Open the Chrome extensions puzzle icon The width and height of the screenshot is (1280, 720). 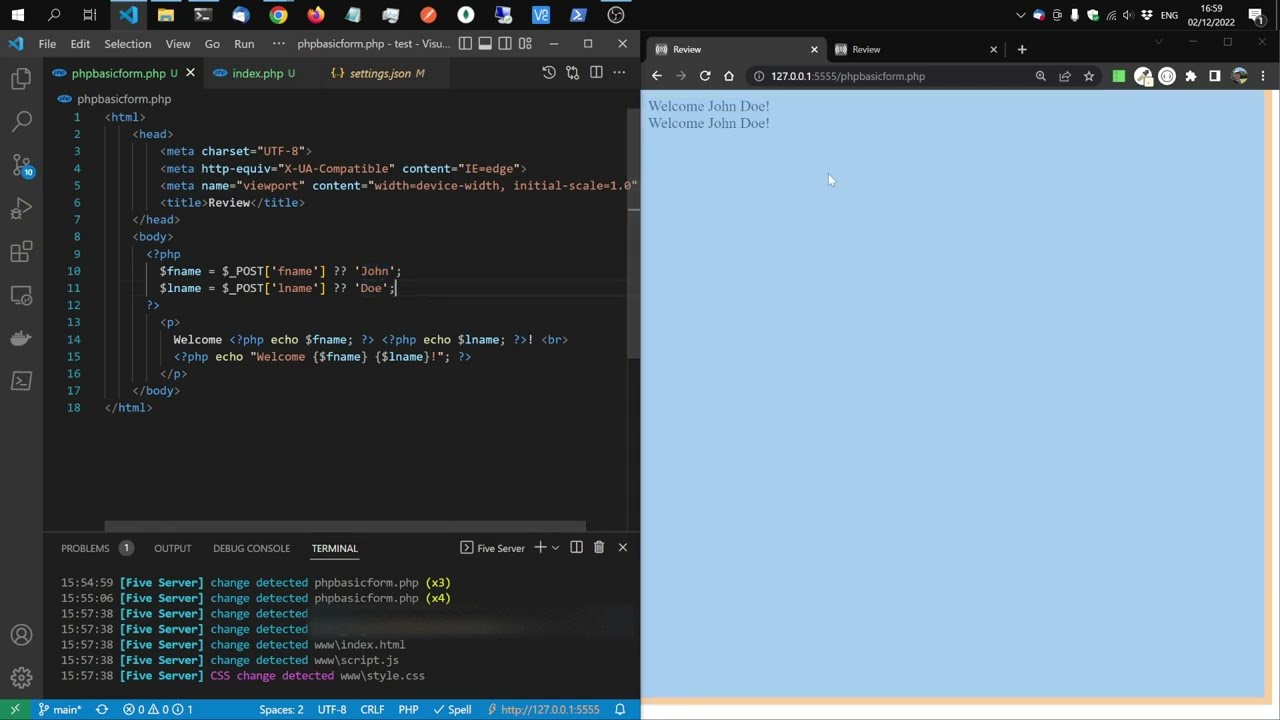tap(1191, 76)
